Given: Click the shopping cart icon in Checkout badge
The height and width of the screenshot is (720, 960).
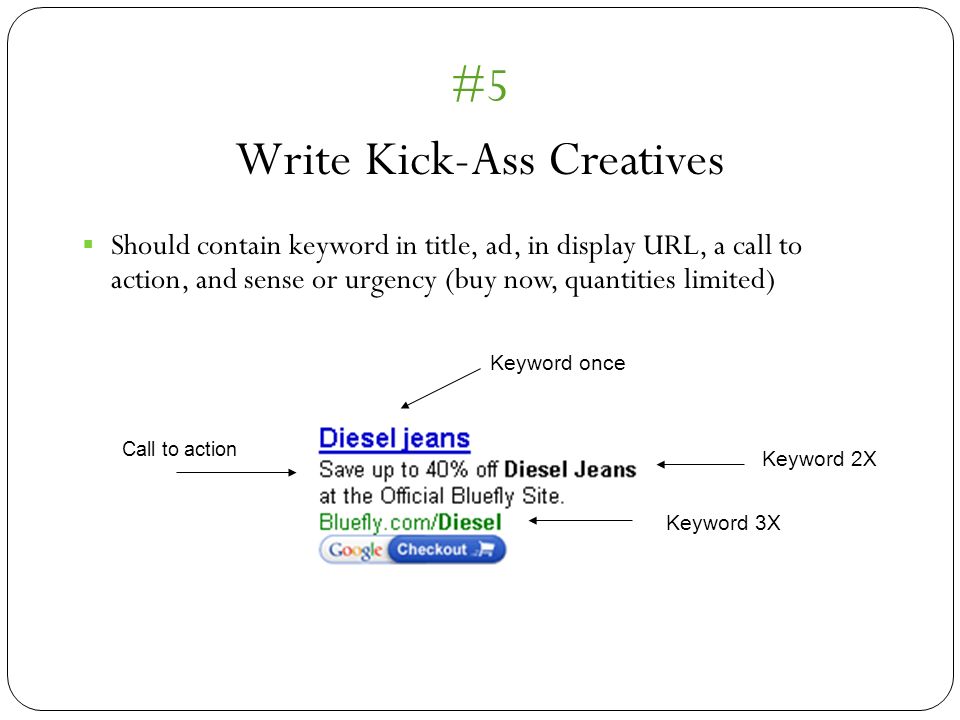Looking at the screenshot, I should point(486,549).
